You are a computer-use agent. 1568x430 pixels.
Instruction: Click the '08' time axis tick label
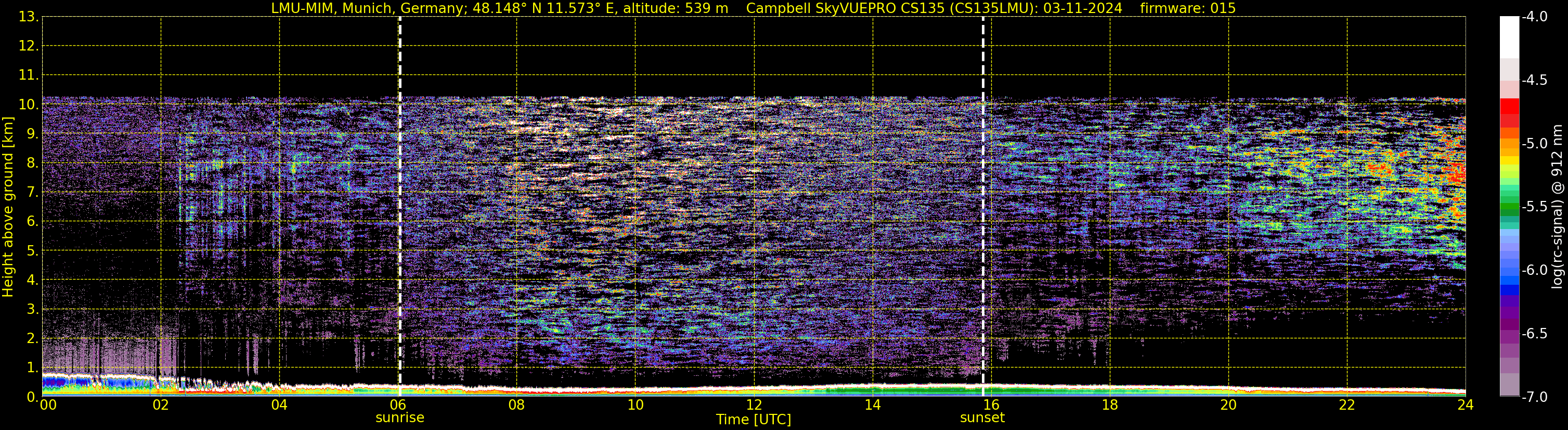tap(516, 405)
